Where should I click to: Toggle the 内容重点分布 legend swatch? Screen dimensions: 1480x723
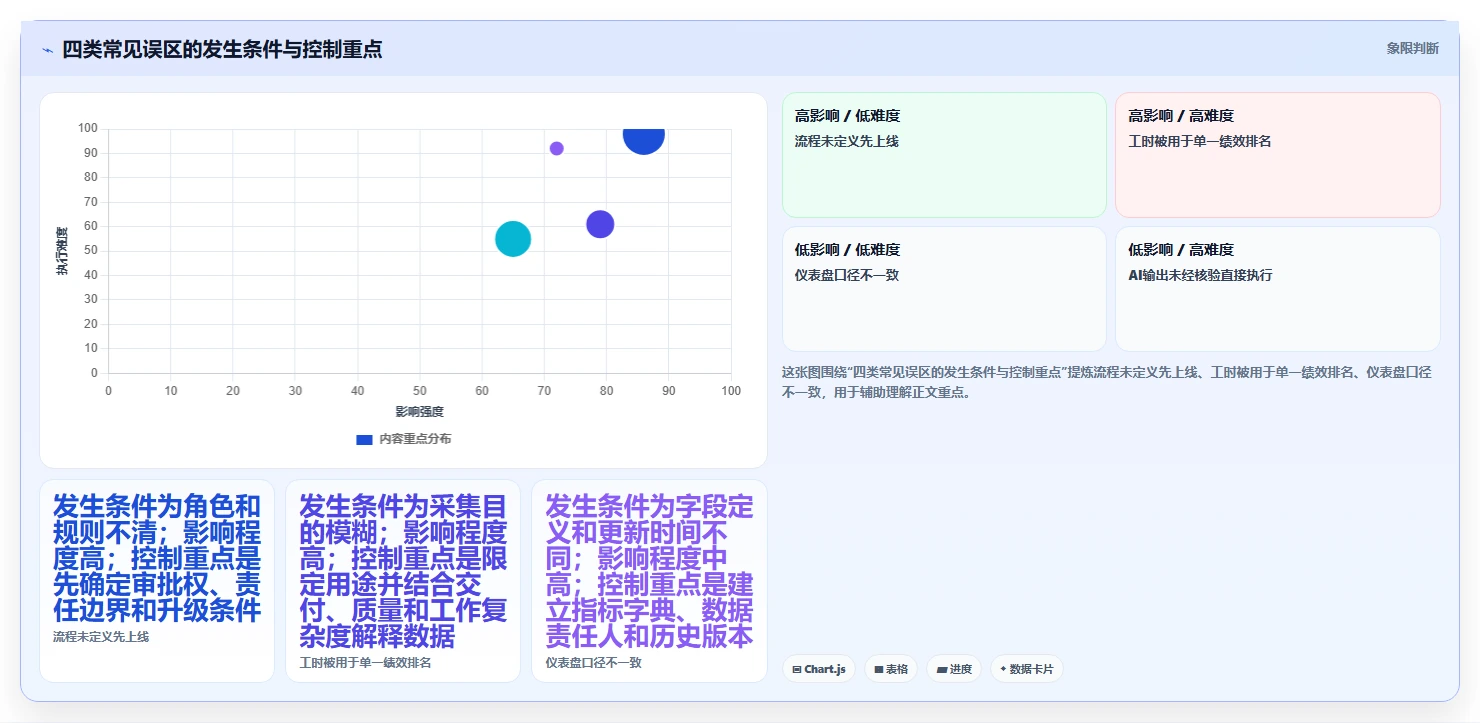[x=365, y=439]
